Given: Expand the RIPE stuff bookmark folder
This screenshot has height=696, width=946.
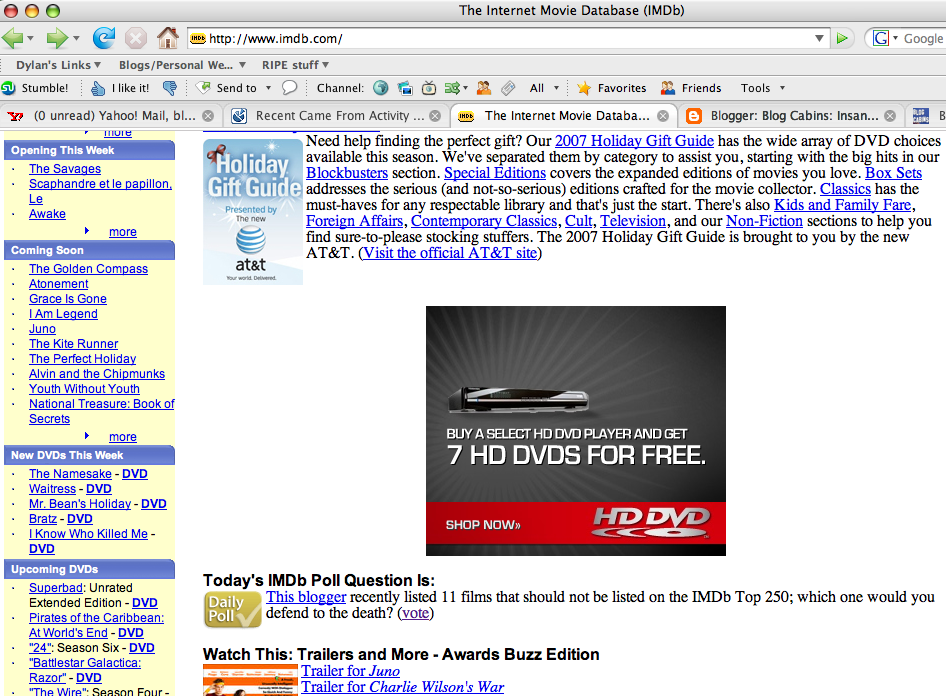Looking at the screenshot, I should (x=296, y=65).
